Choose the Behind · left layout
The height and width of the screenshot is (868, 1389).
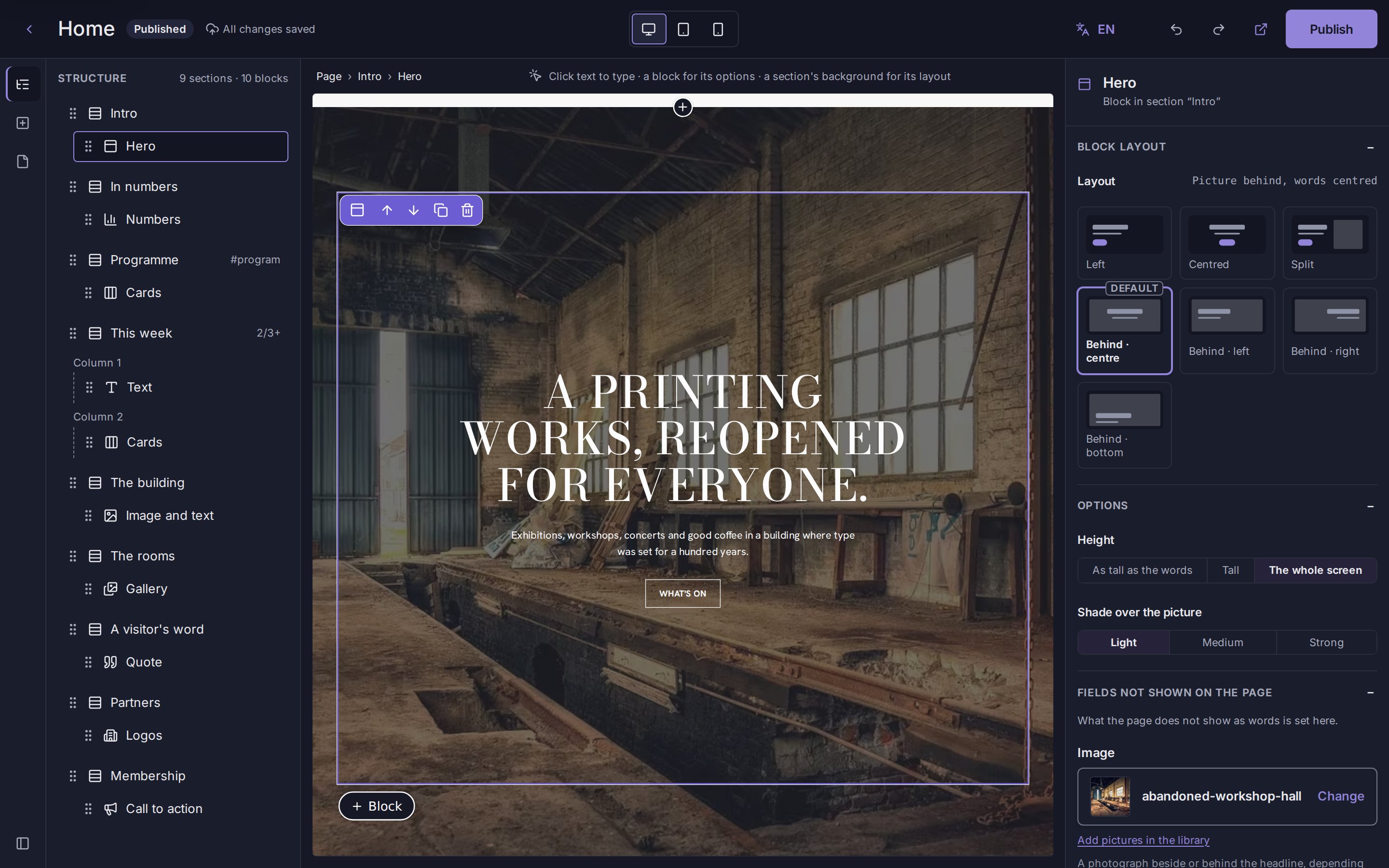click(x=1226, y=331)
